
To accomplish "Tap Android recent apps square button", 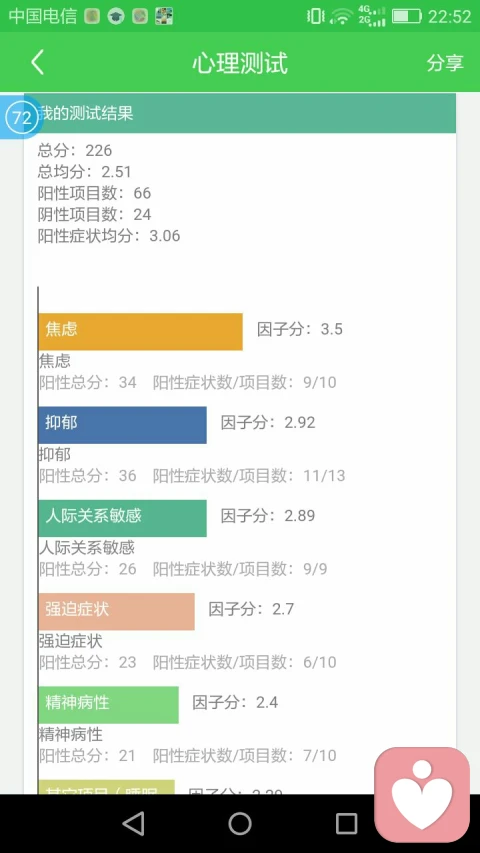I will click(346, 823).
